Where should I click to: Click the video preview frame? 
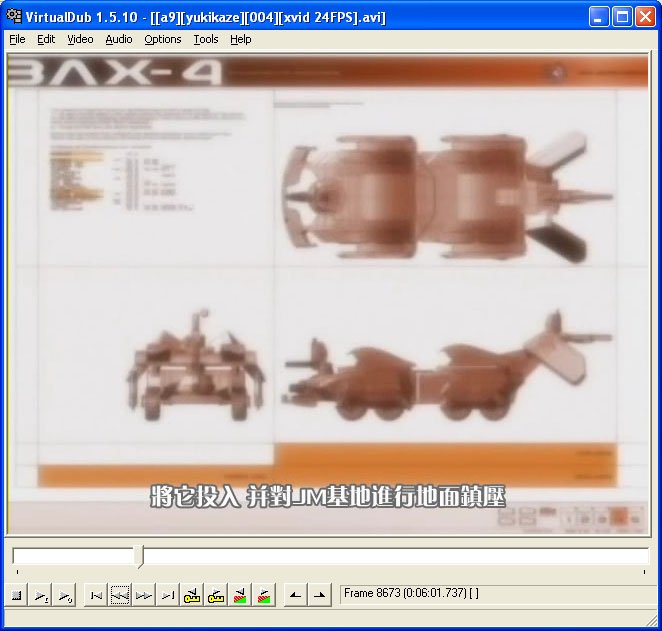pyautogui.click(x=328, y=294)
